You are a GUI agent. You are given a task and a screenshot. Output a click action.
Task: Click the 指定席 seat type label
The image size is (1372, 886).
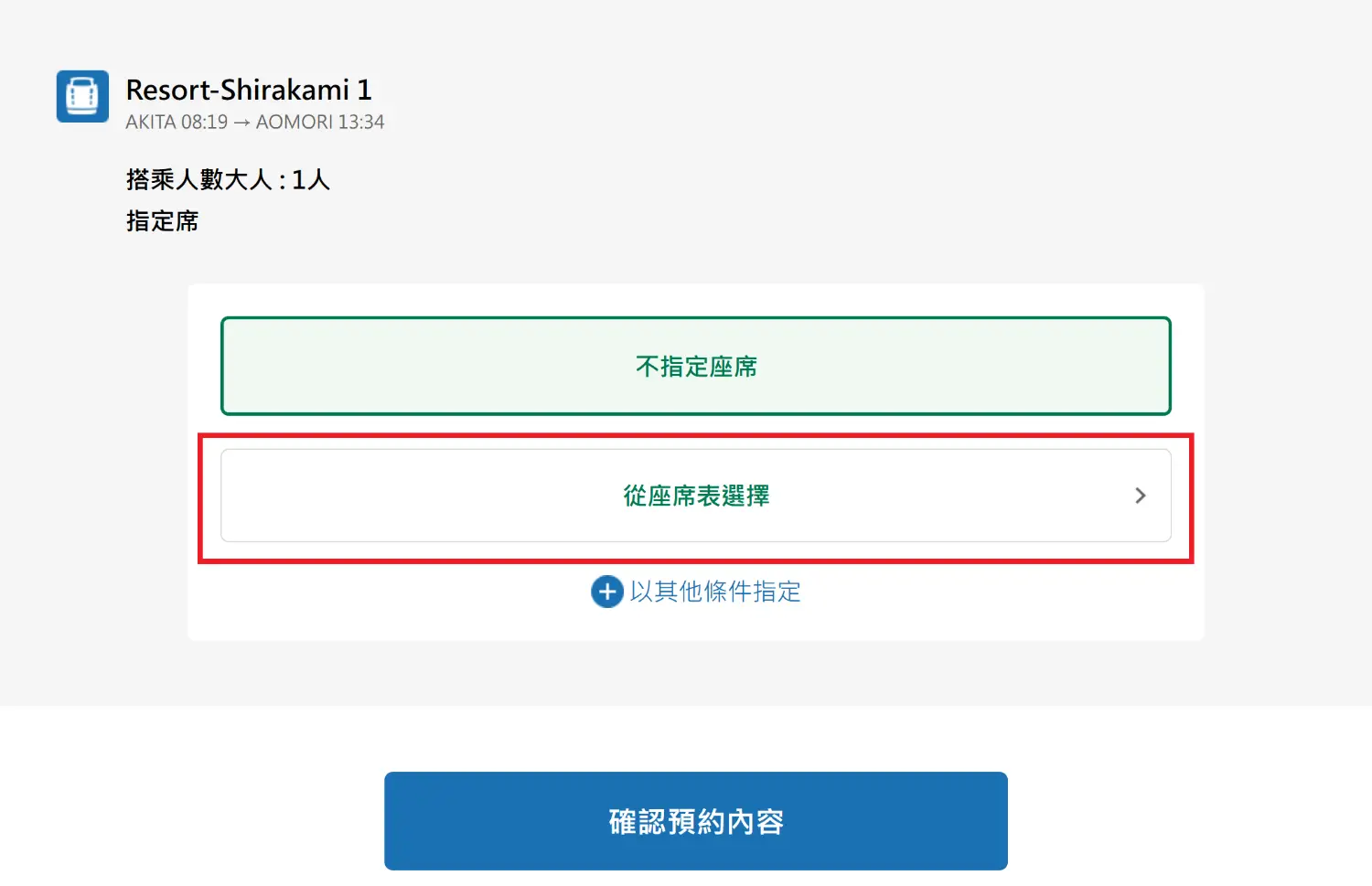pyautogui.click(x=162, y=221)
